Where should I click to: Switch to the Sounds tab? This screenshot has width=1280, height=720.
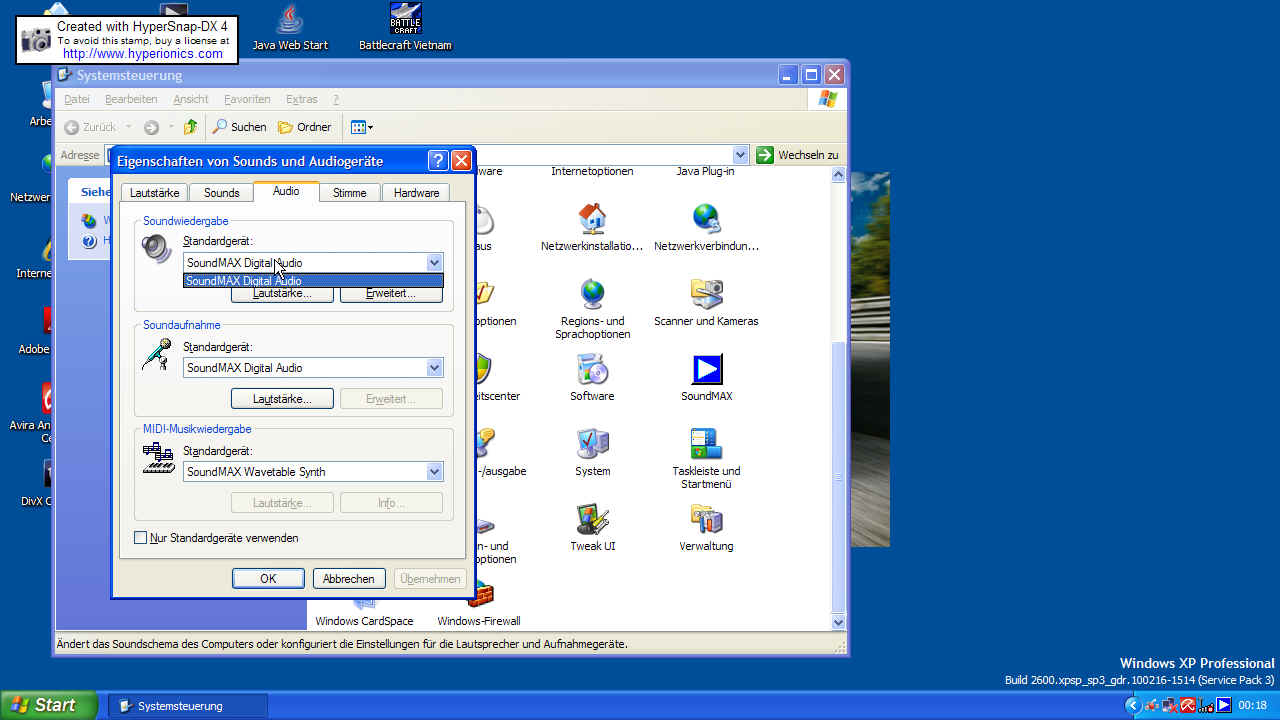pyautogui.click(x=221, y=193)
